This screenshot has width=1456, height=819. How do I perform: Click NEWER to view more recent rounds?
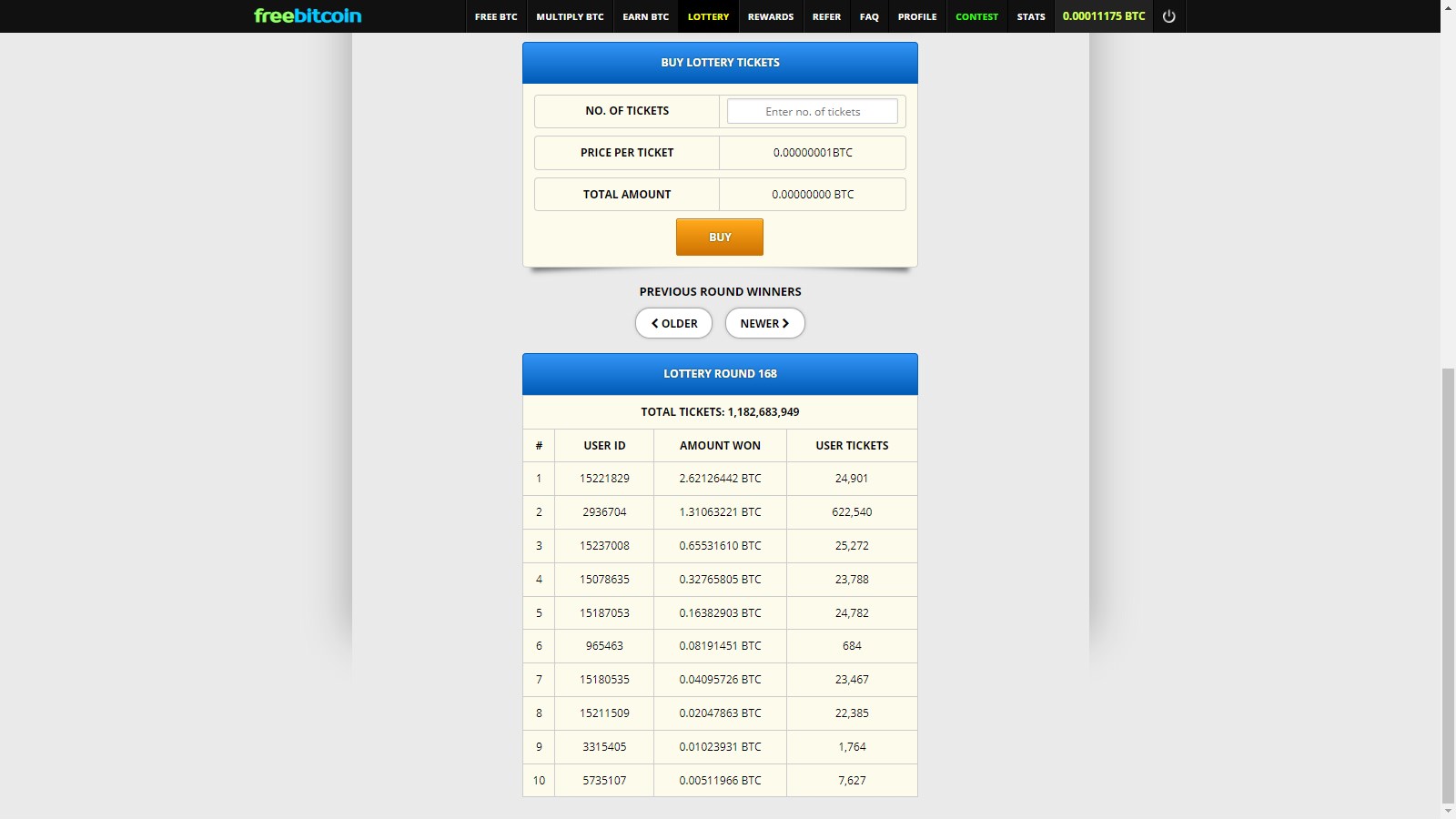click(x=763, y=323)
